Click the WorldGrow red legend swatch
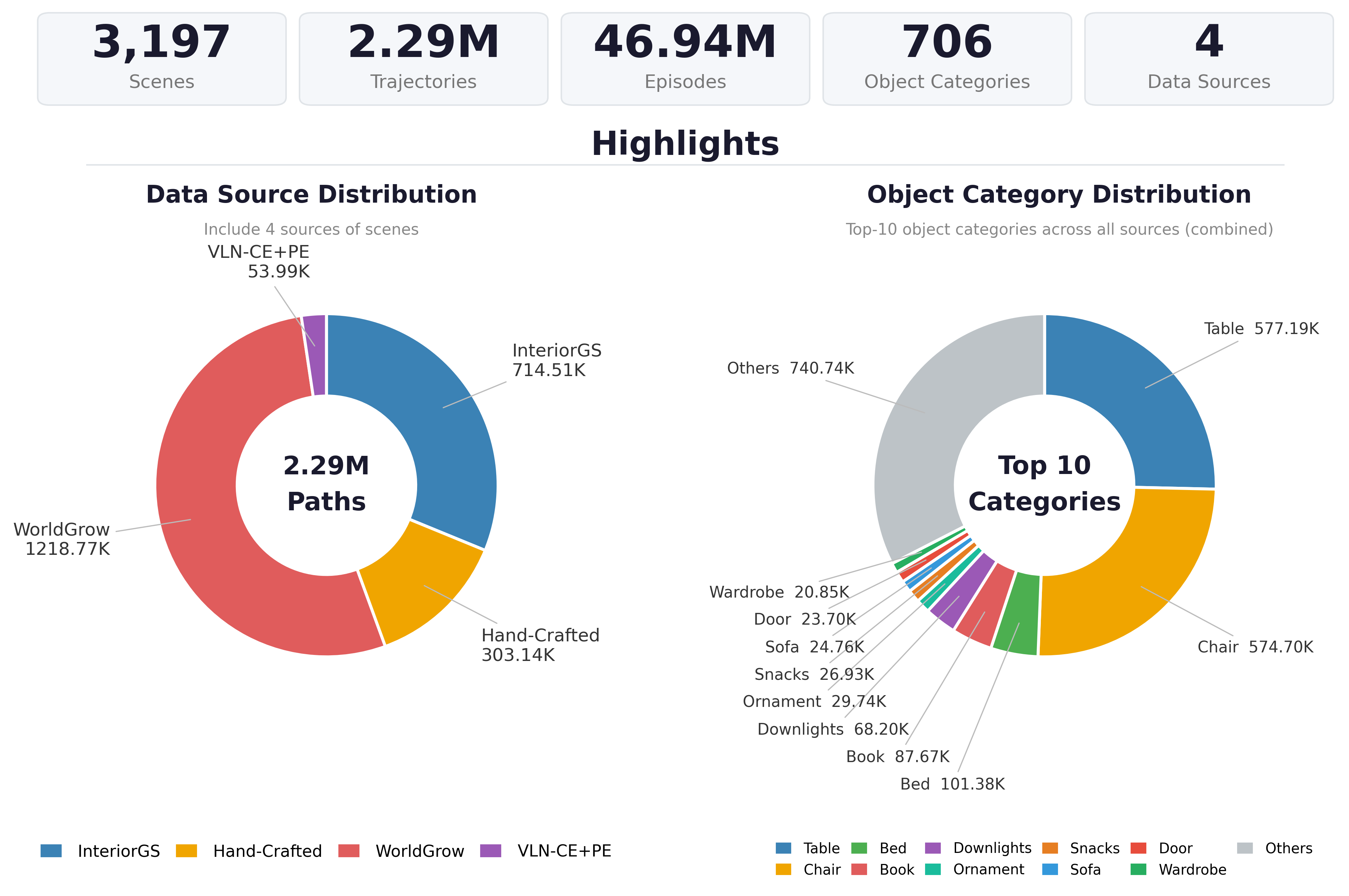The image size is (1349, 896). 349,851
